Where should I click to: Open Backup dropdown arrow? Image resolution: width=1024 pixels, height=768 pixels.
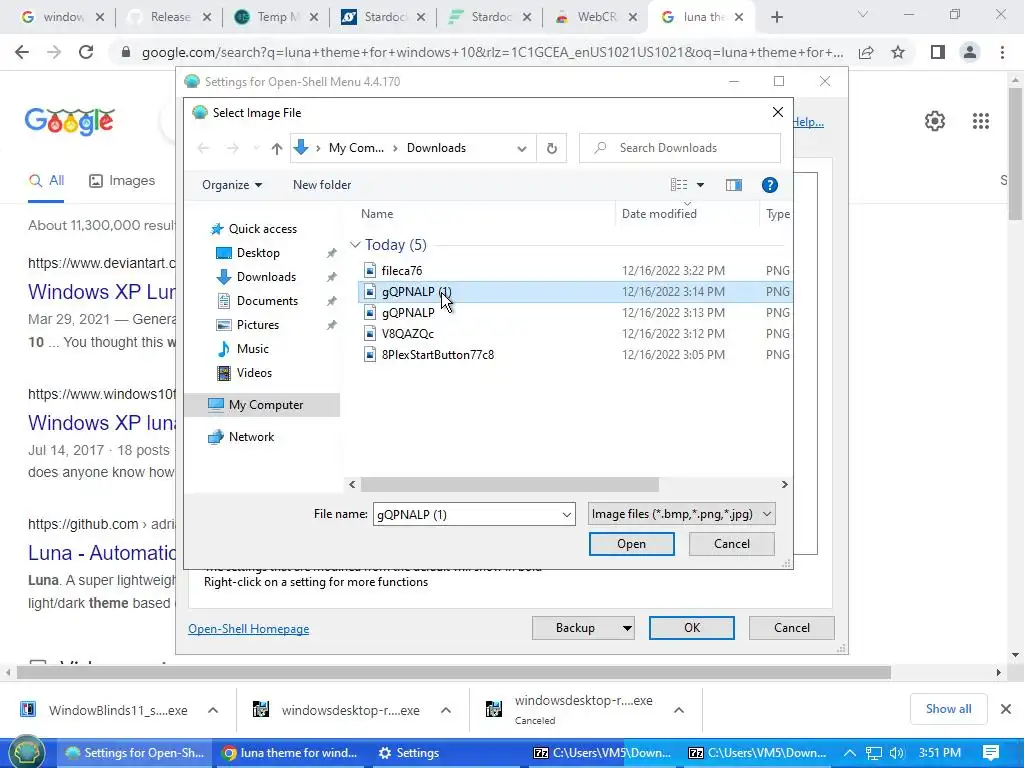627,628
